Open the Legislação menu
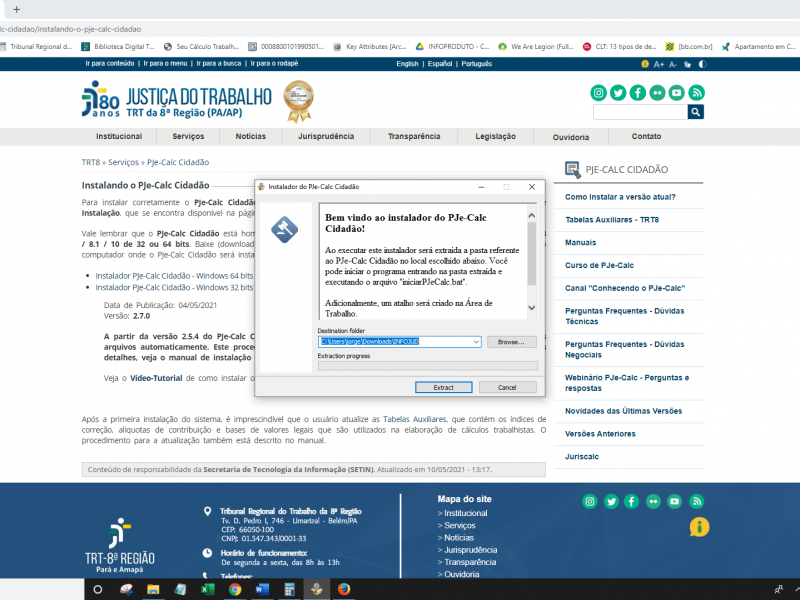 click(x=495, y=136)
